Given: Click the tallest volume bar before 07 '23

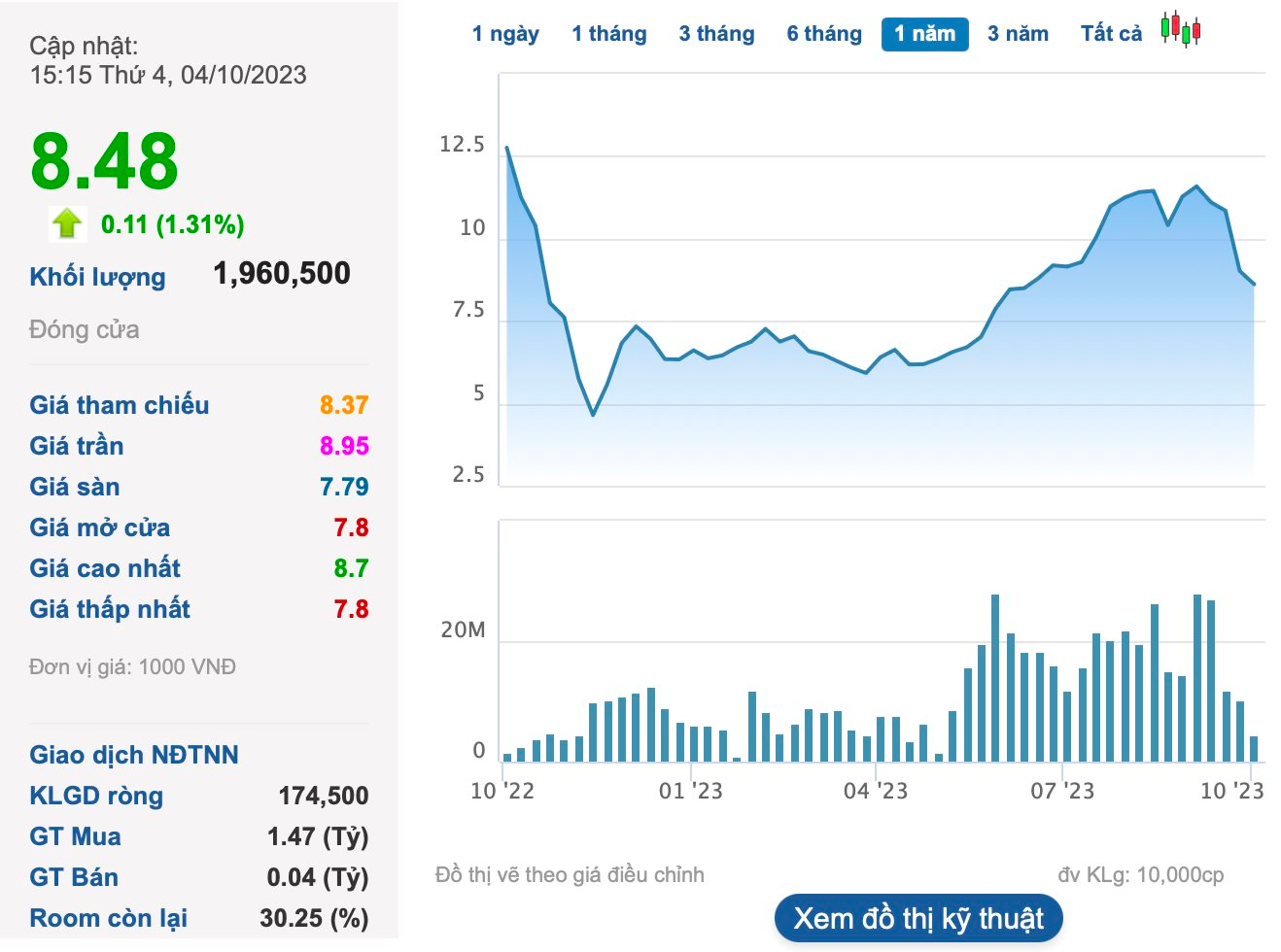Looking at the screenshot, I should pos(995,678).
